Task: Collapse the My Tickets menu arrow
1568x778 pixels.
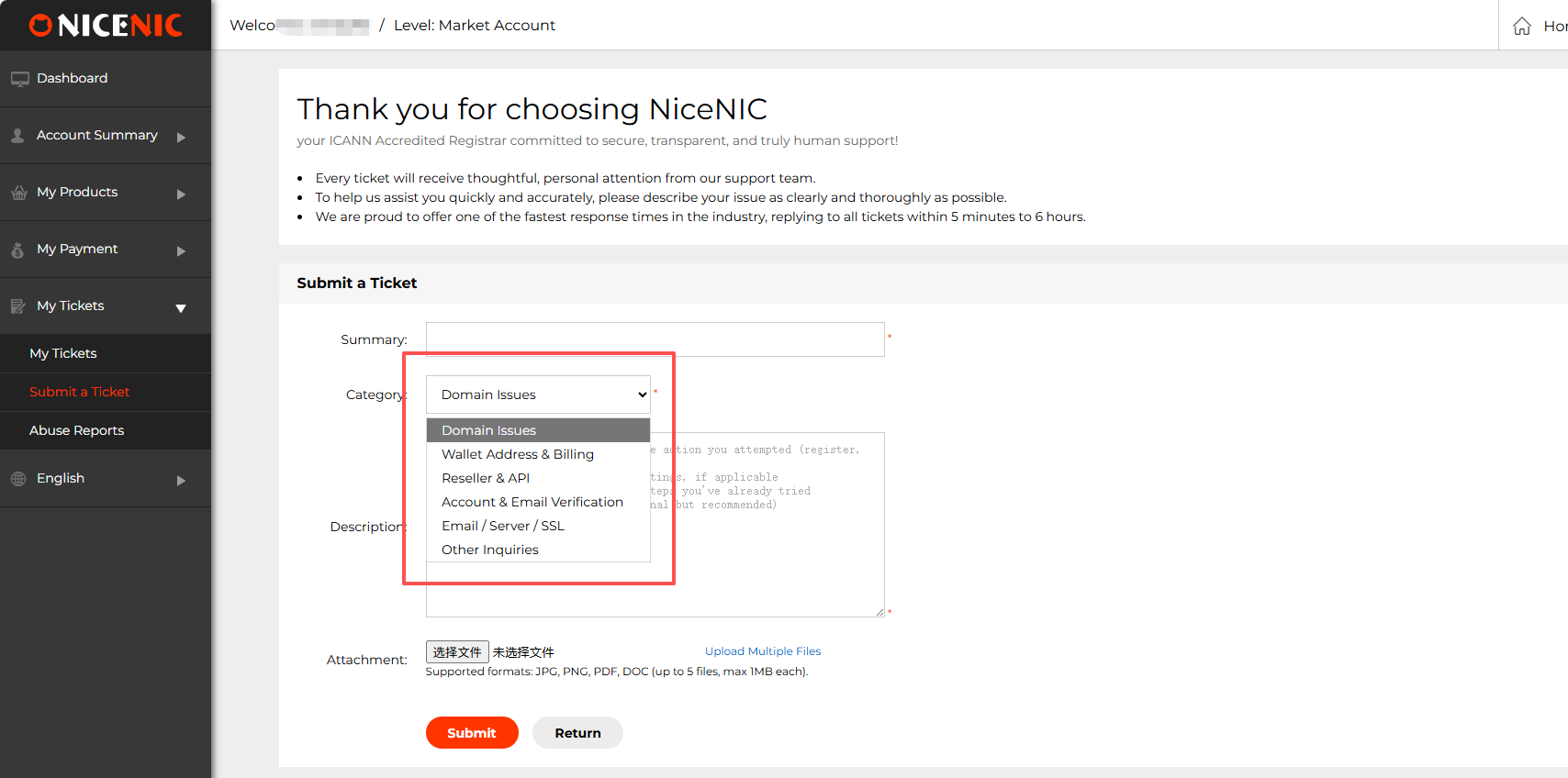Action: (x=181, y=308)
